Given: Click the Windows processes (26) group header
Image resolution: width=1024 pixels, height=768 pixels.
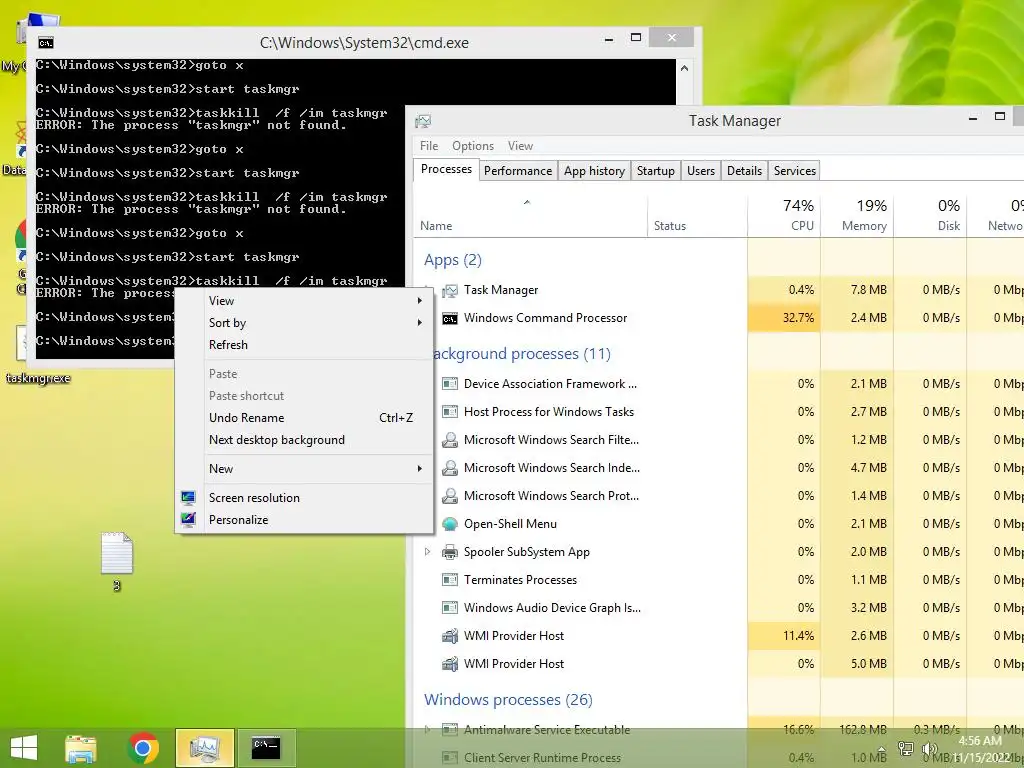Looking at the screenshot, I should click(508, 700).
